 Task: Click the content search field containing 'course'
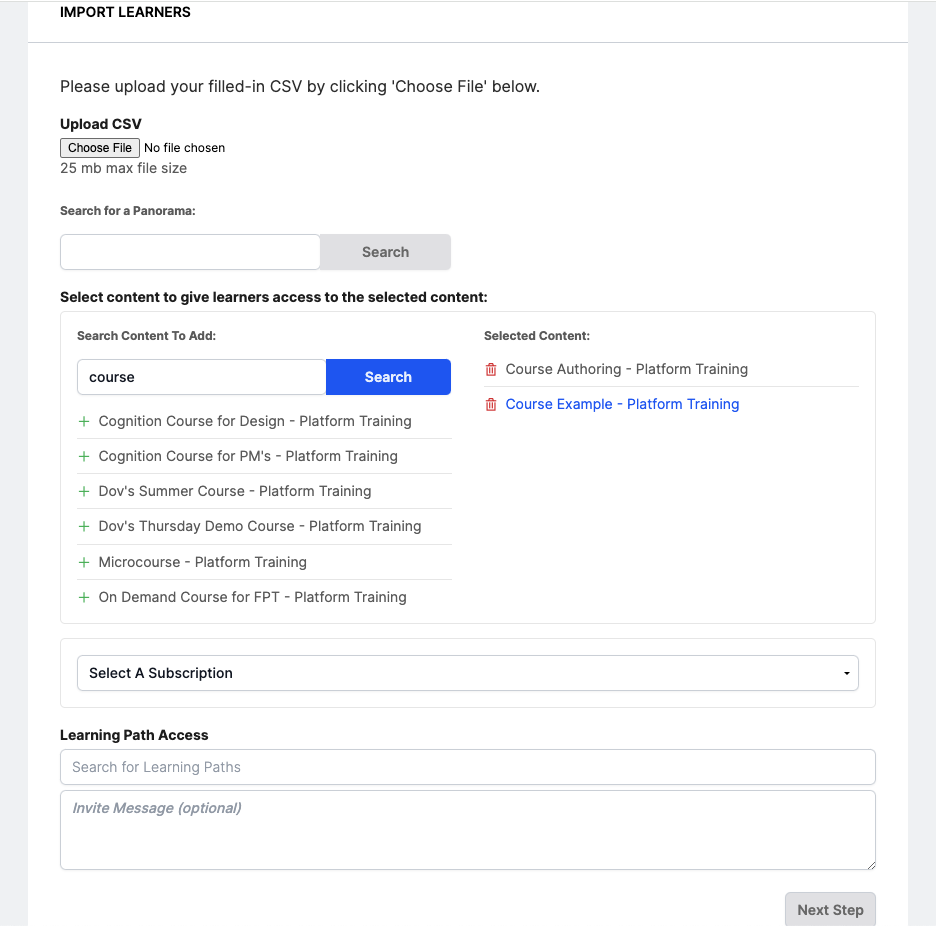(201, 377)
